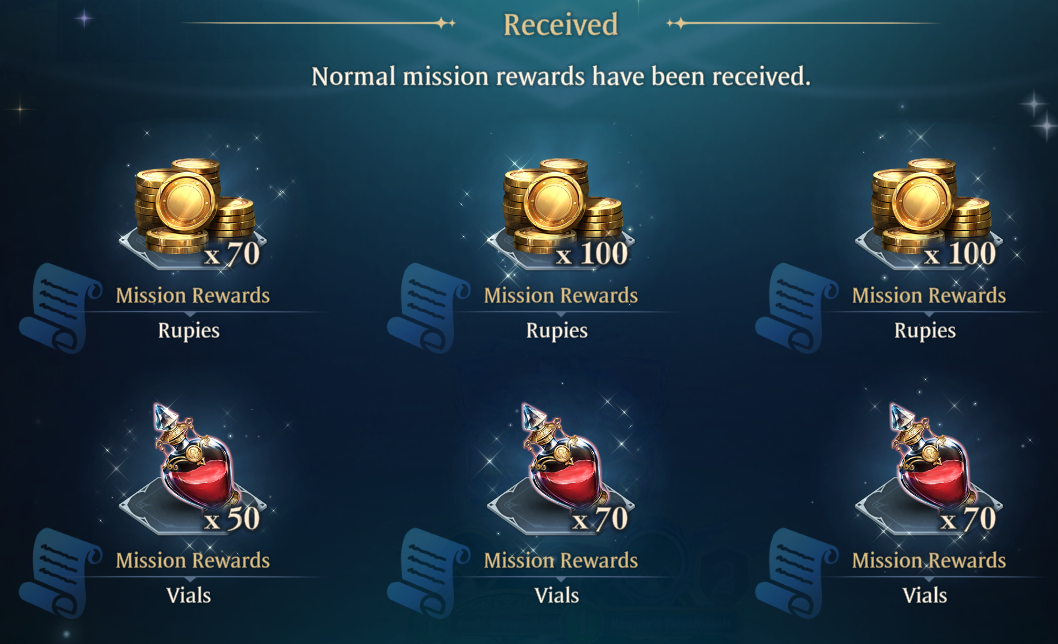
Task: Click the x 100 quantity on middle Rupies
Action: [592, 254]
